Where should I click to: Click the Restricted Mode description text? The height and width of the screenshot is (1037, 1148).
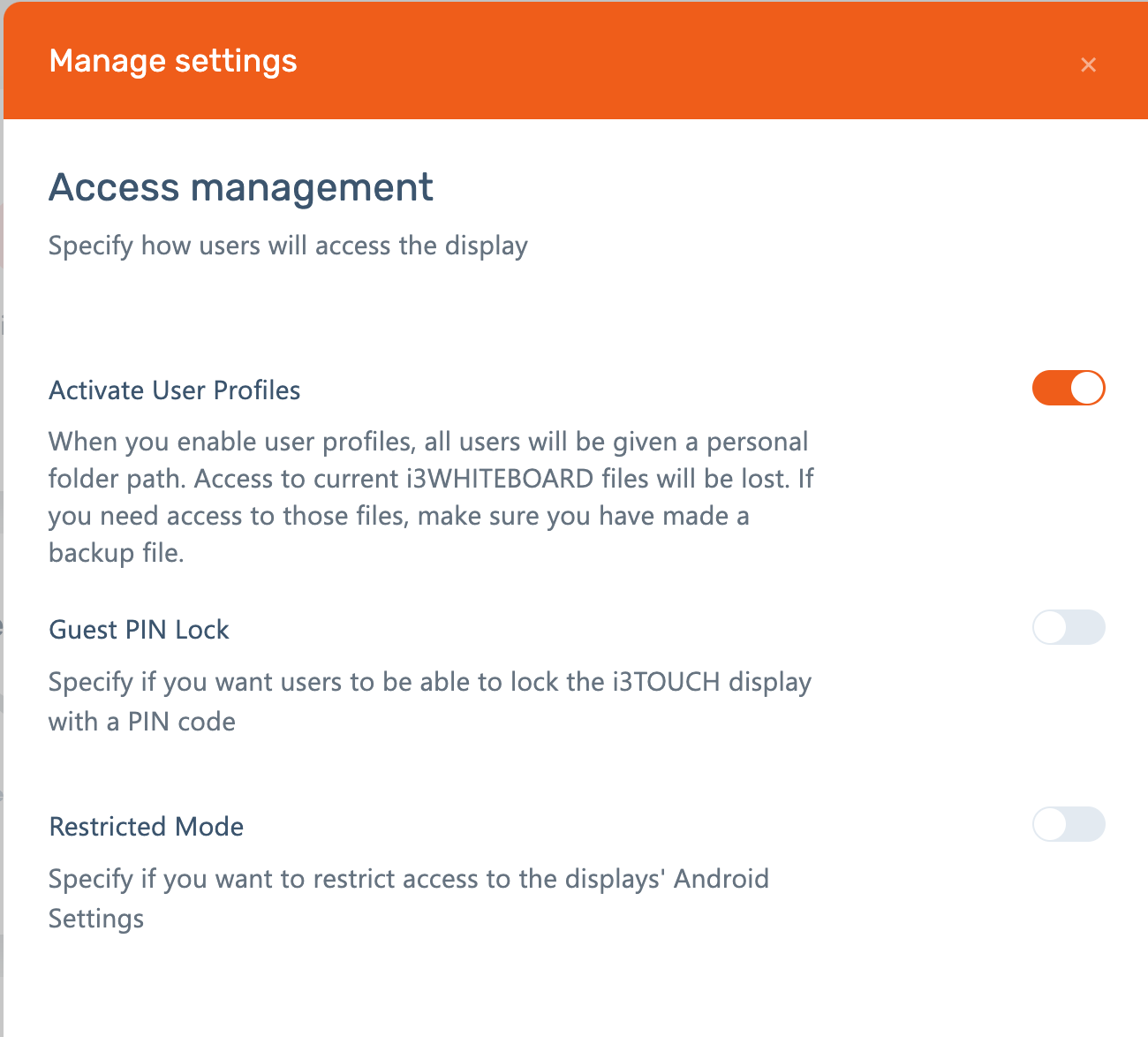pos(408,880)
